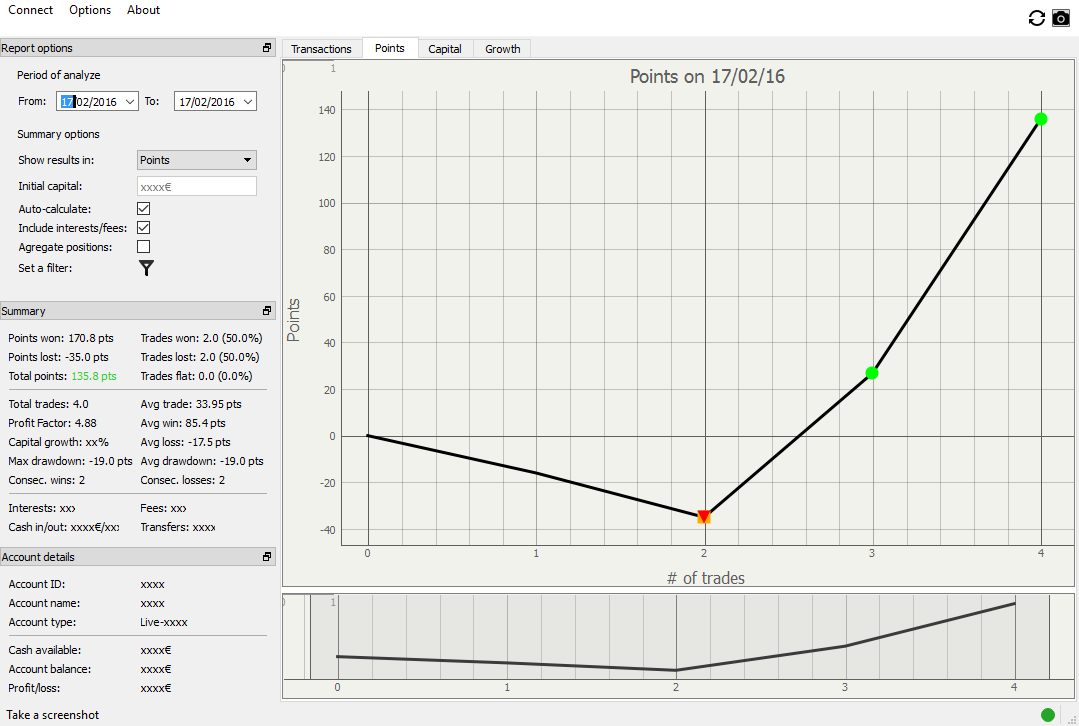Click the Points lost: -35.0 pts text
This screenshot has height=726, width=1079.
pyautogui.click(x=58, y=356)
